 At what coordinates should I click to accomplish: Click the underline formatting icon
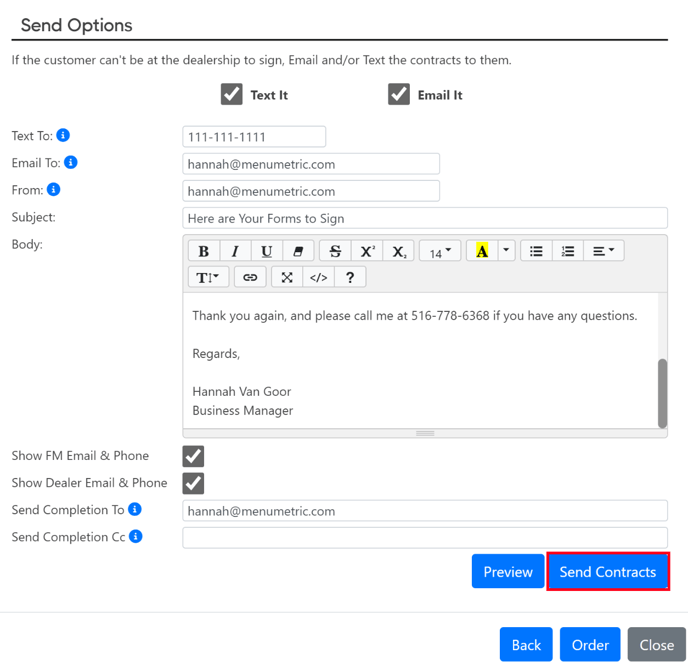pyautogui.click(x=267, y=251)
